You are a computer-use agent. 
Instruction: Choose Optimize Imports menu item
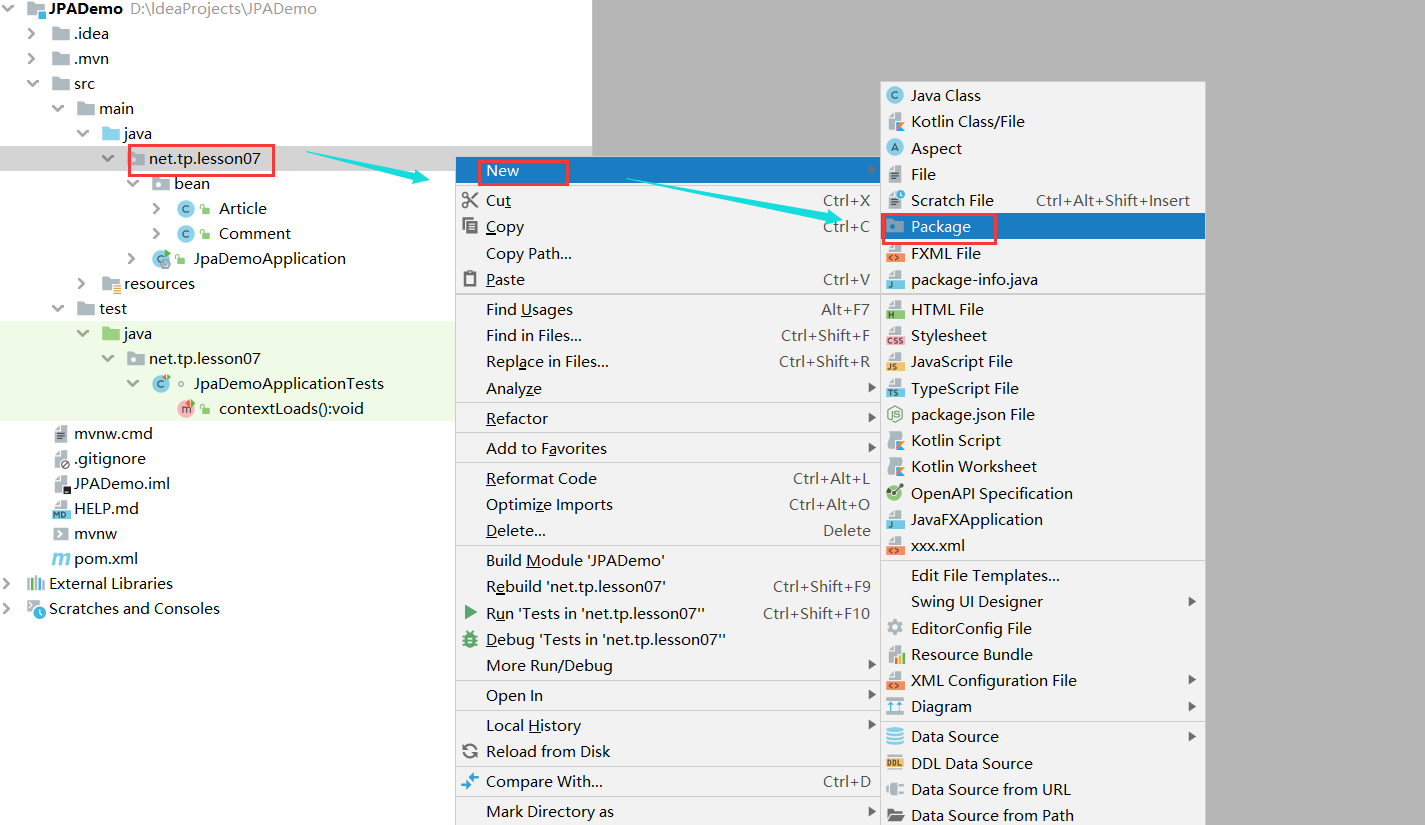[668, 505]
